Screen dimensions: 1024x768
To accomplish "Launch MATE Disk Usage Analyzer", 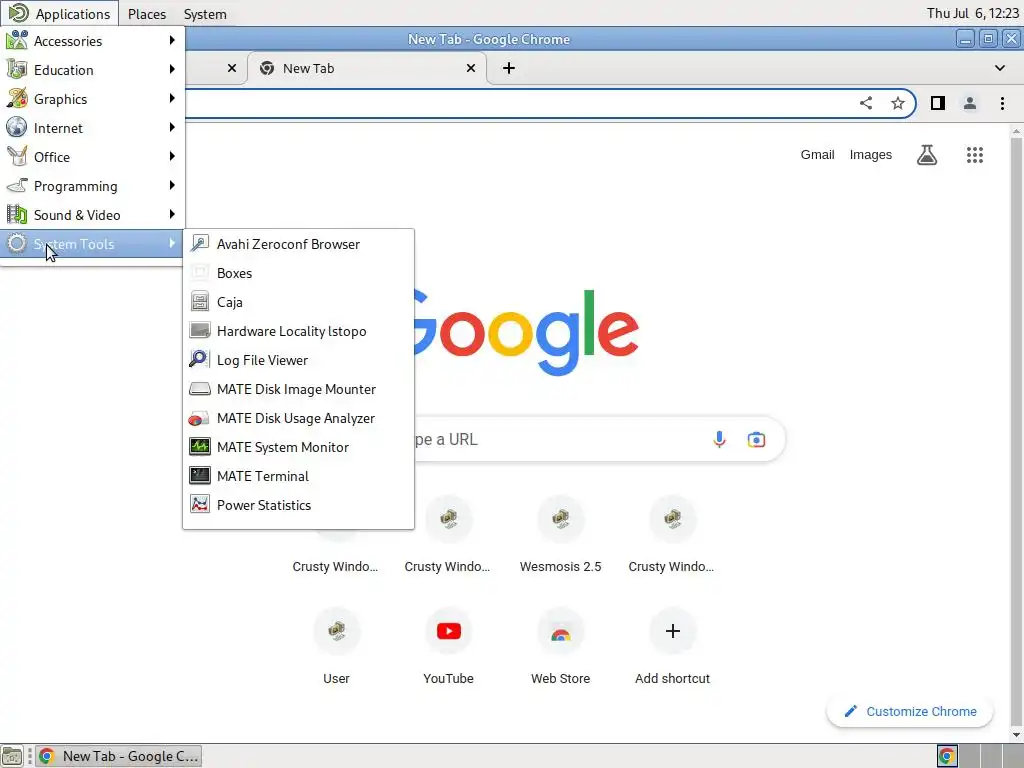I will [298, 418].
